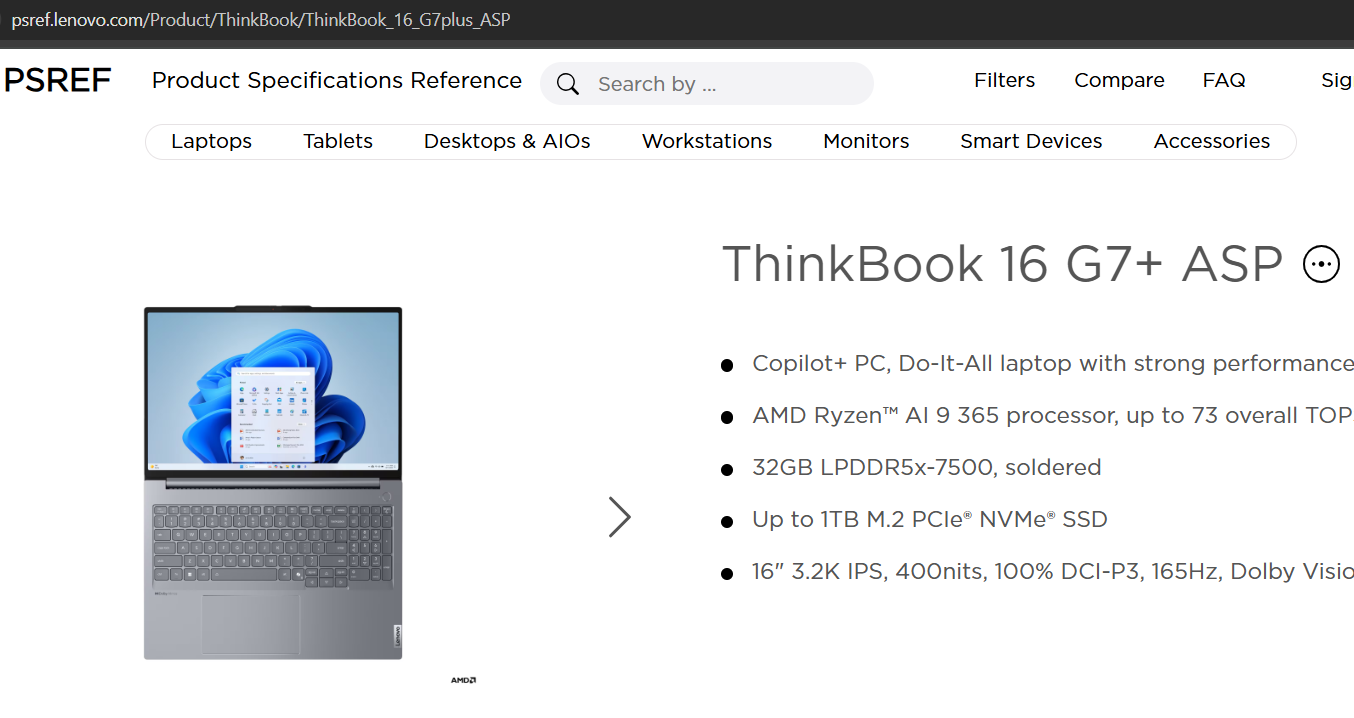Open the Compare page
The height and width of the screenshot is (718, 1354).
[1119, 80]
